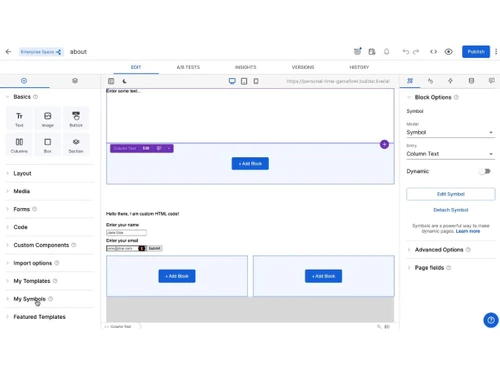The width and height of the screenshot is (500, 375).
Task: Toggle dark mode moon icon
Action: click(x=125, y=81)
